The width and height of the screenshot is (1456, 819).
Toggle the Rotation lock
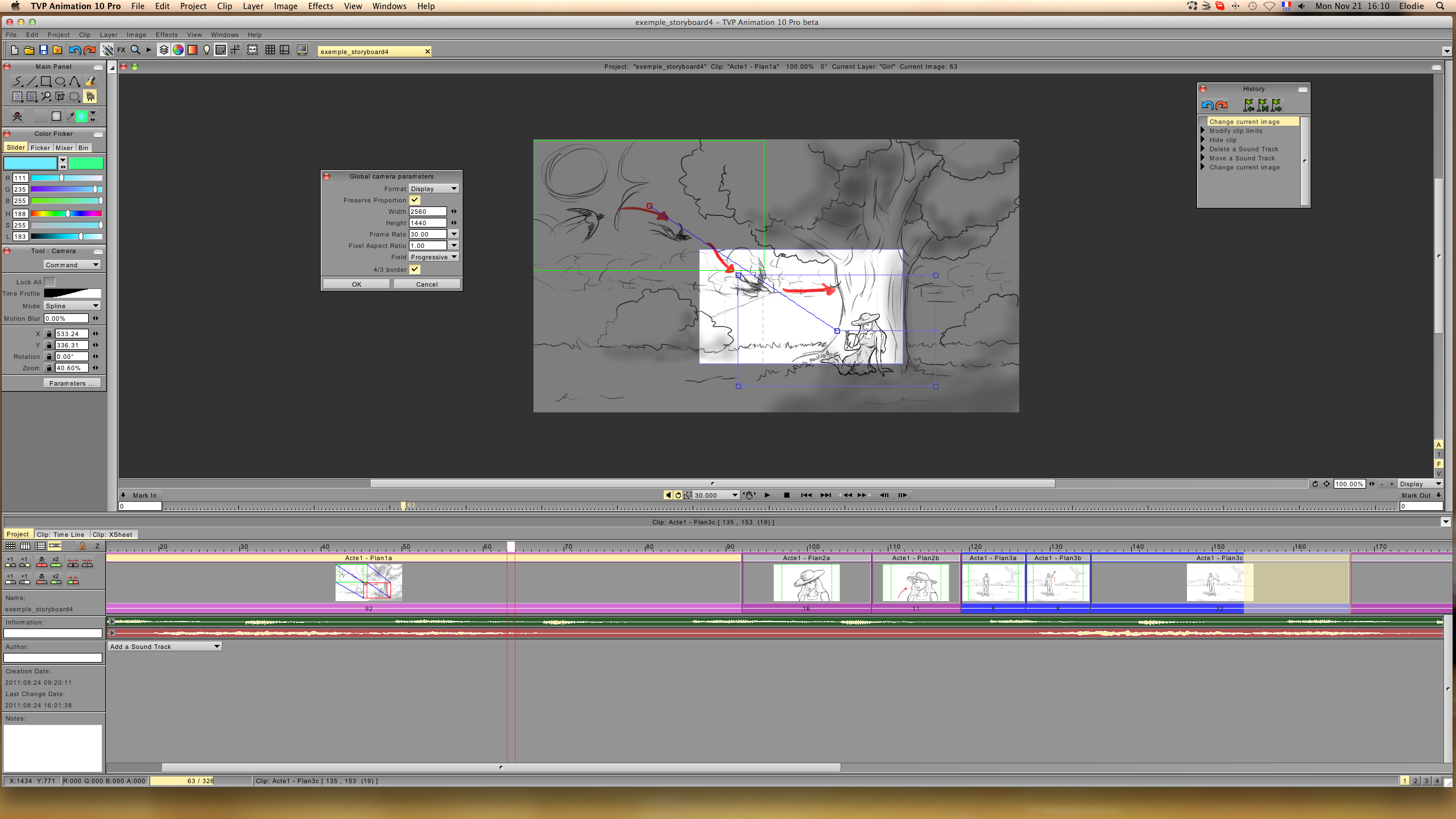(49, 357)
